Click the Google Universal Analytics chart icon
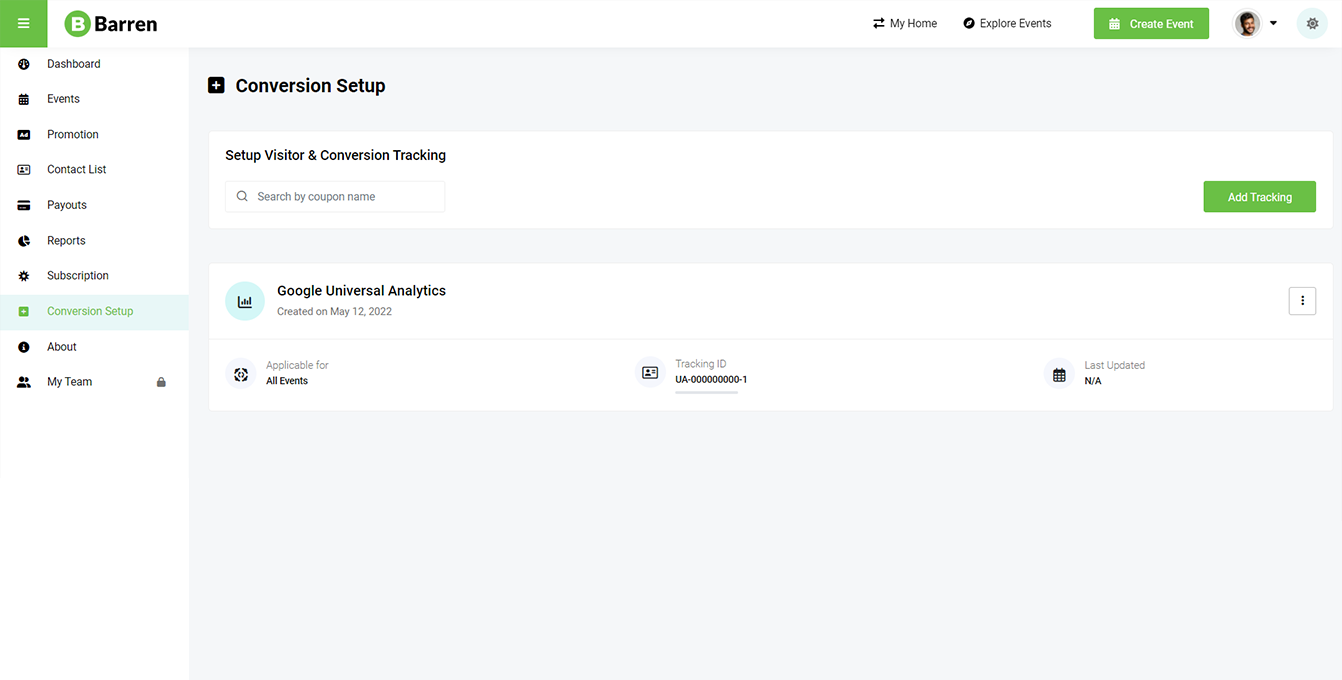1342x680 pixels. coord(245,301)
